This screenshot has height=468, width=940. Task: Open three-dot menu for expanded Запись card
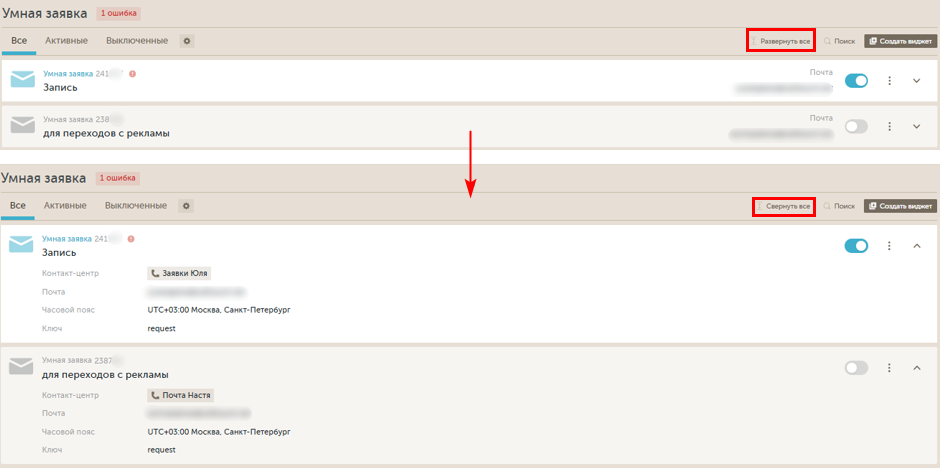pos(889,246)
